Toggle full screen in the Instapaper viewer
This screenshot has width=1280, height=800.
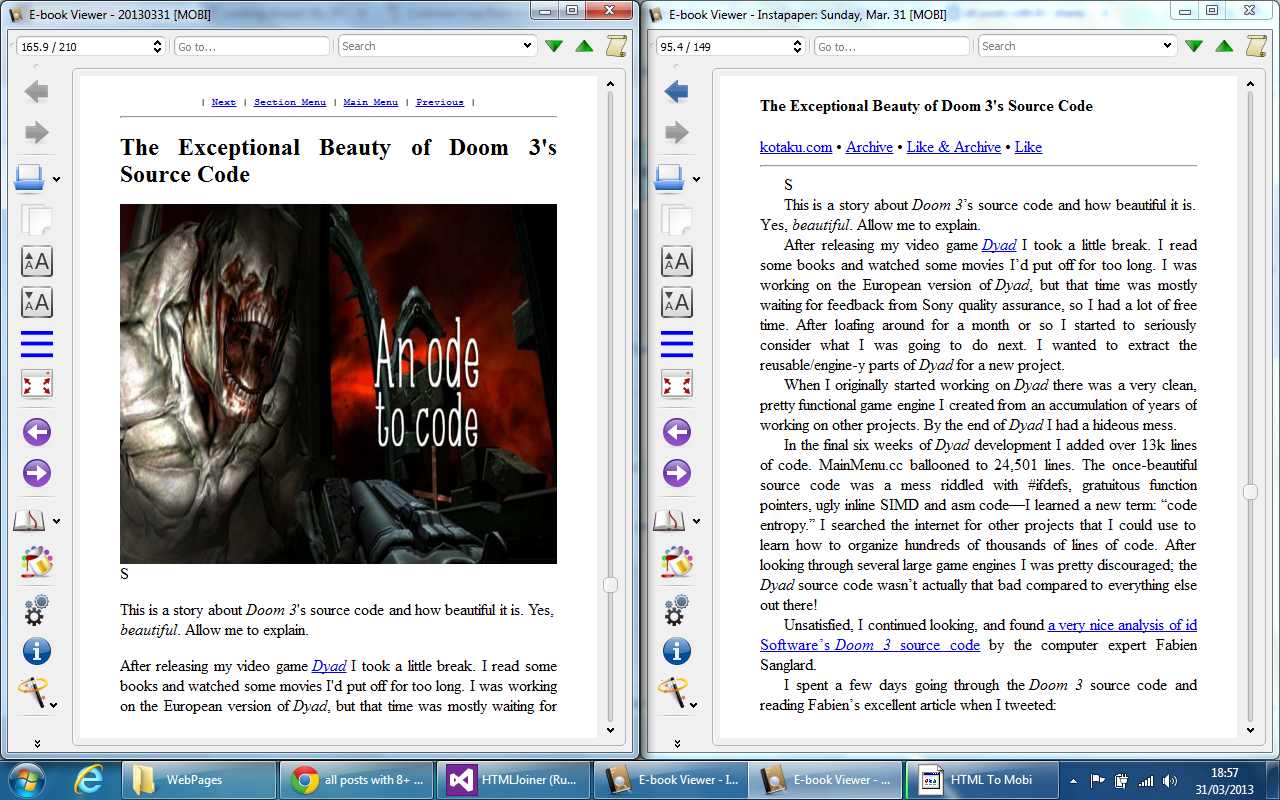coord(677,384)
